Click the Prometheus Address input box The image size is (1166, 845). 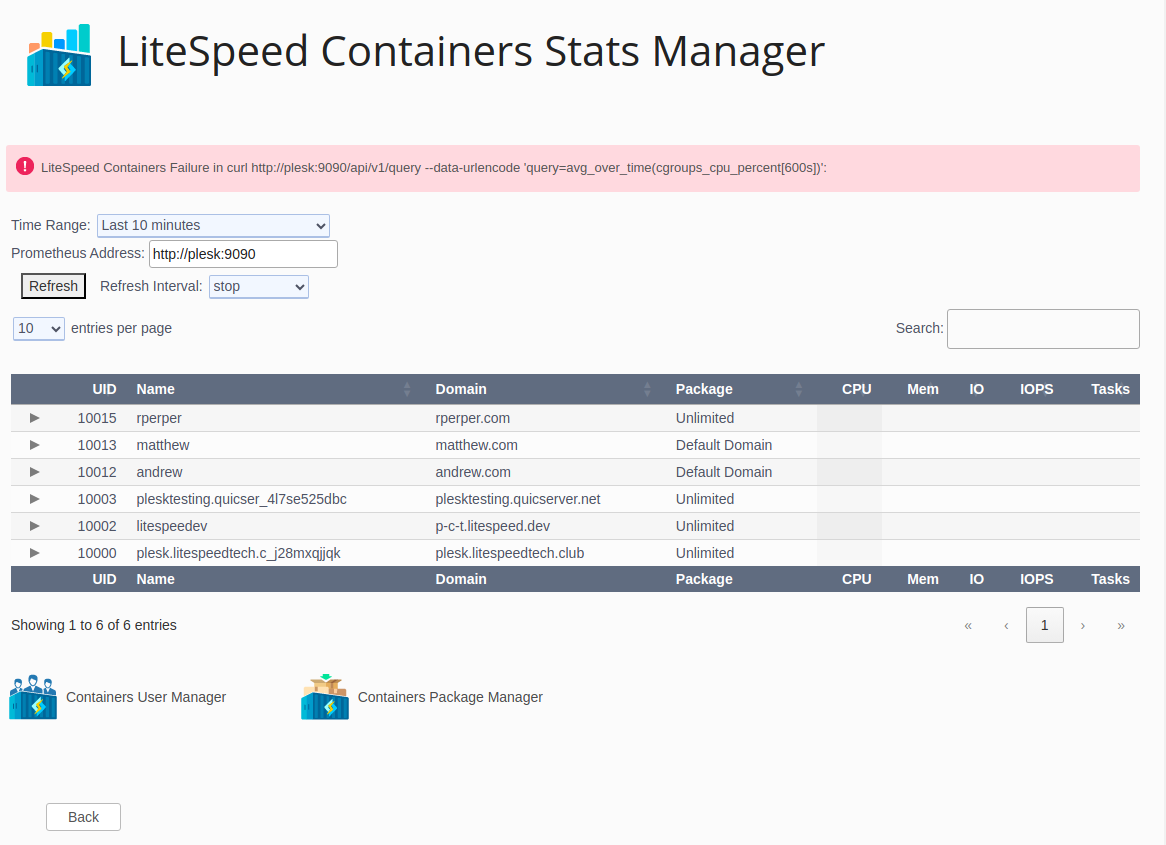coord(242,254)
